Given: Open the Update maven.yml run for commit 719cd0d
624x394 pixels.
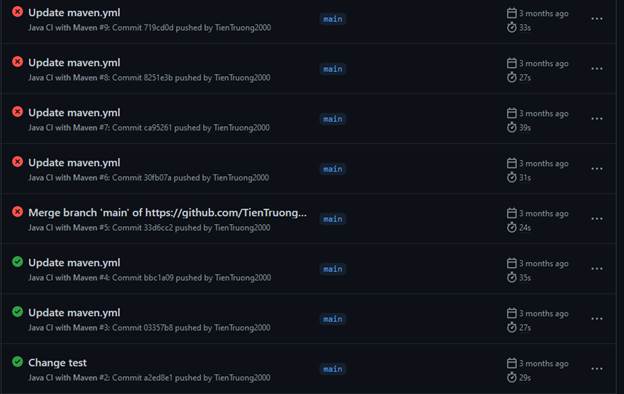Looking at the screenshot, I should point(74,13).
